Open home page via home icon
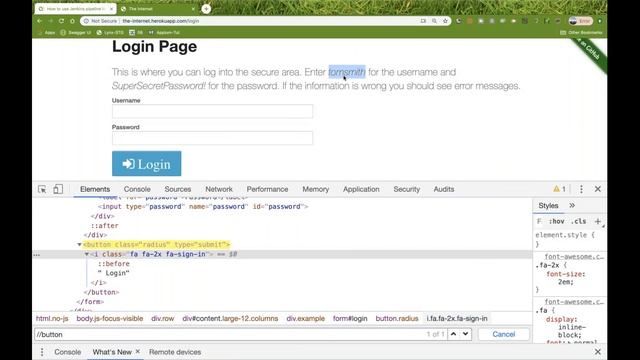640x360 pixels. coord(72,21)
